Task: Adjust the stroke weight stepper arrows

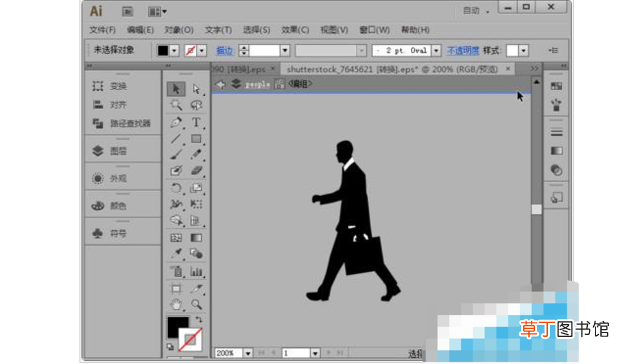Action: click(244, 51)
